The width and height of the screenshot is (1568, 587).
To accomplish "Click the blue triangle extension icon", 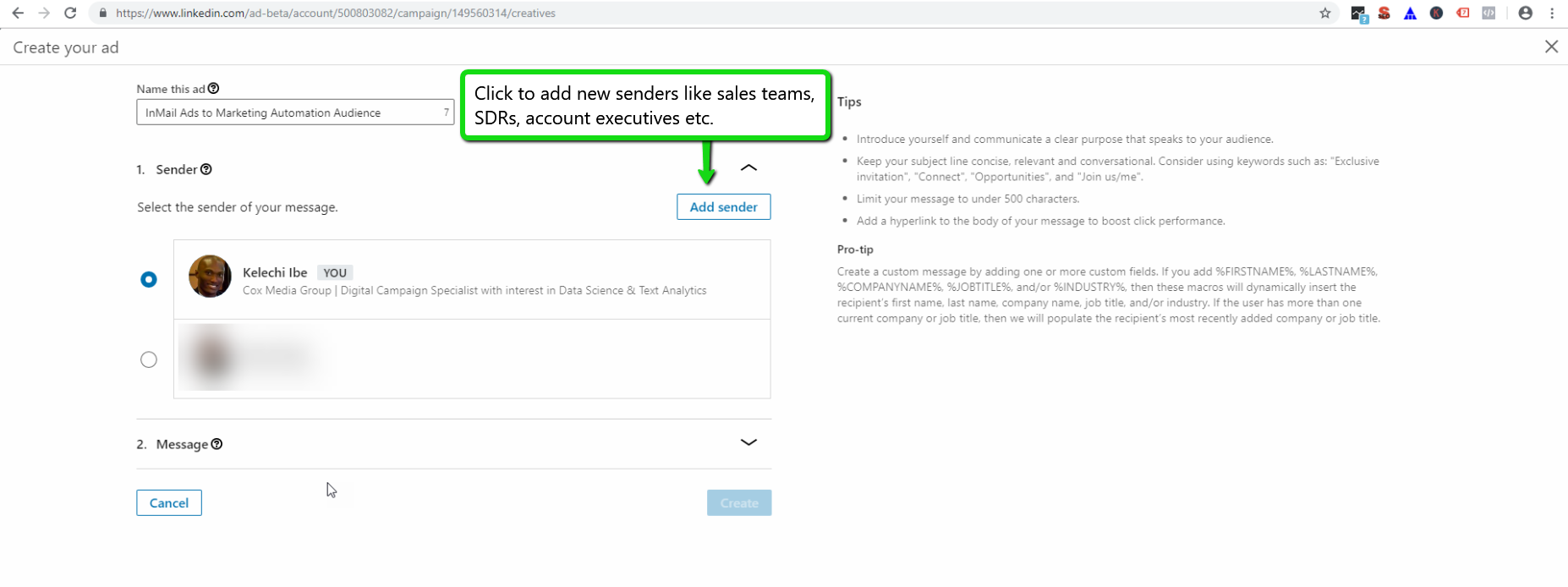I will [x=1410, y=13].
